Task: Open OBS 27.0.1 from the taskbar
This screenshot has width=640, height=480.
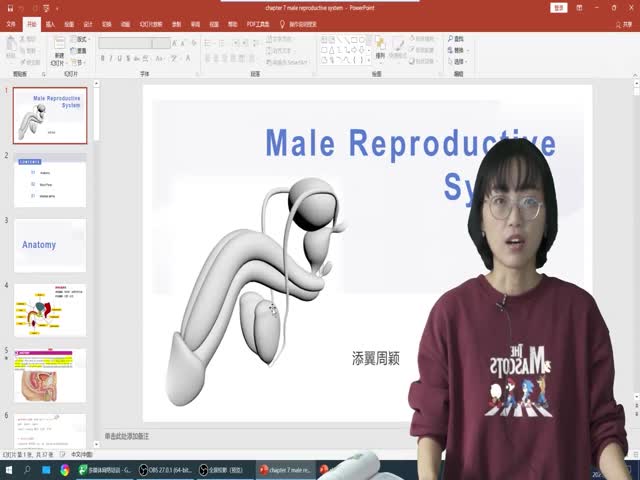Action: tap(163, 469)
